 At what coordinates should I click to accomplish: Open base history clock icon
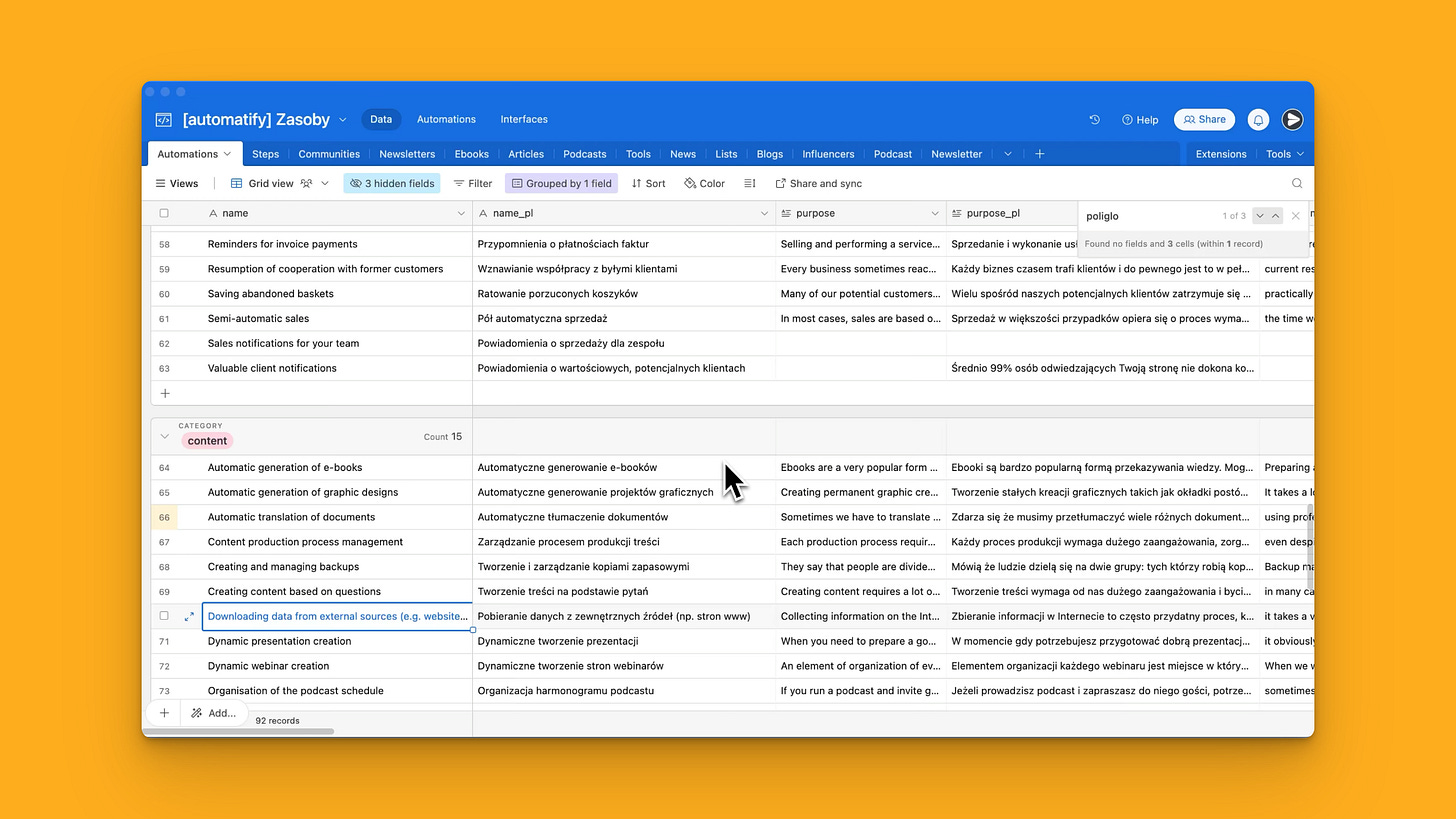[x=1095, y=120]
